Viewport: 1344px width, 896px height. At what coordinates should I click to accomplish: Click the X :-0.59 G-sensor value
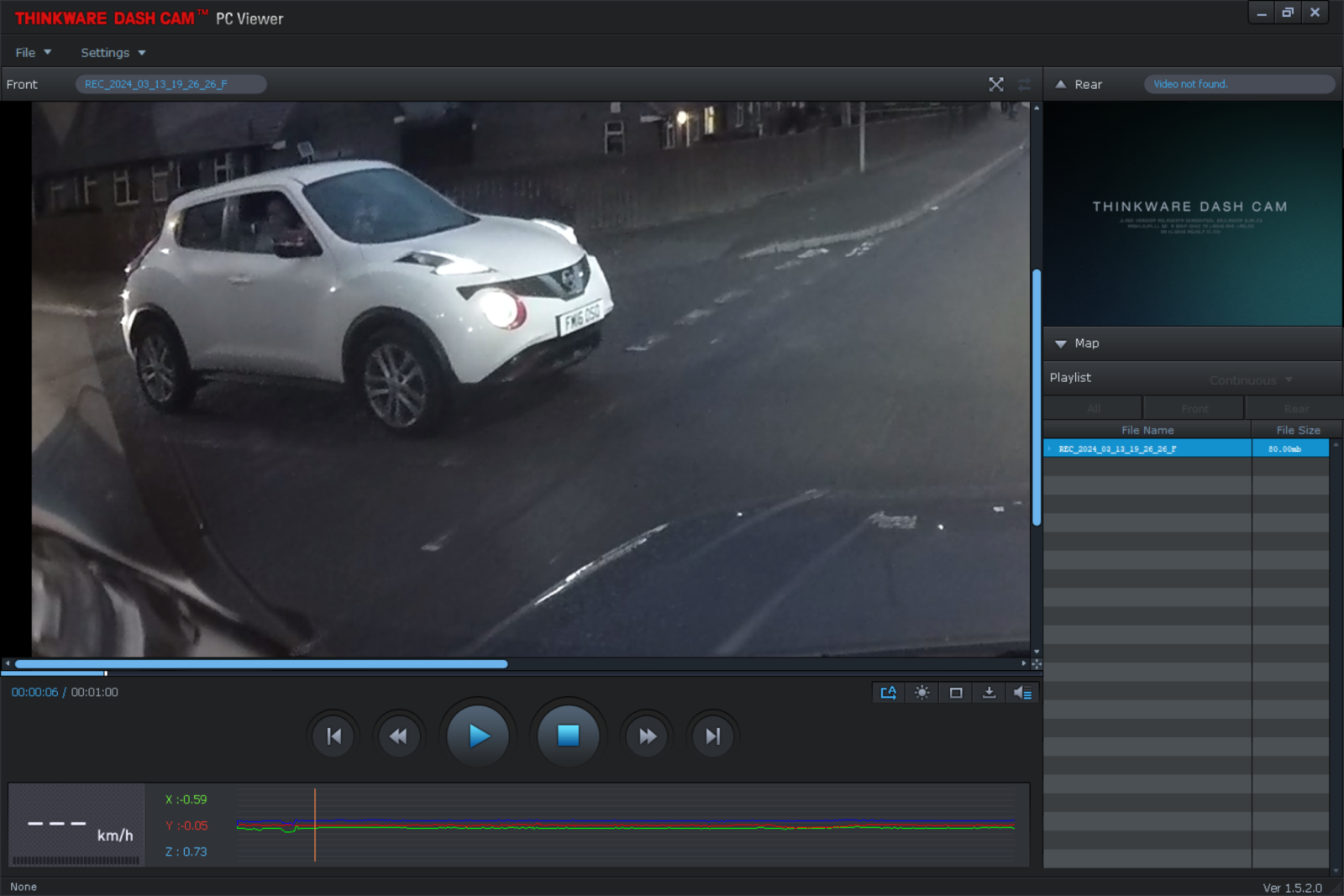[186, 799]
